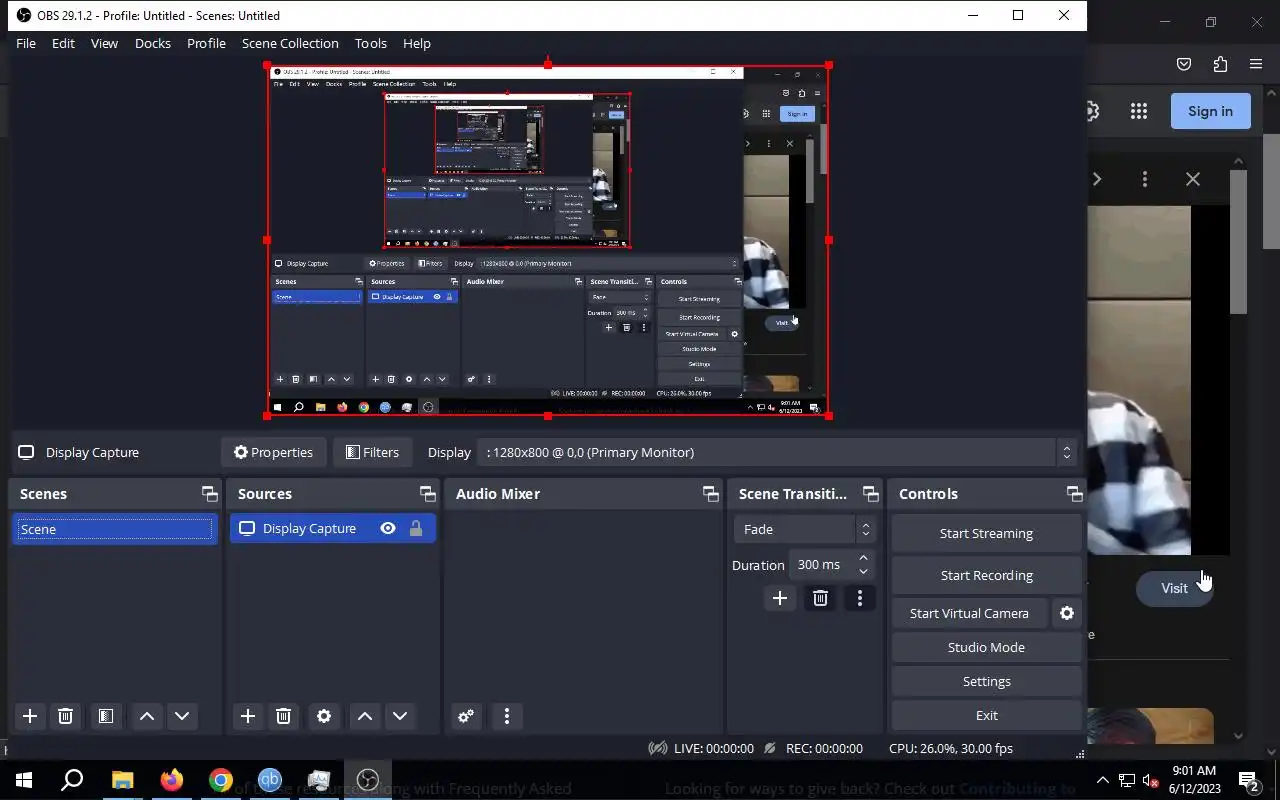Open advanced audio properties gears icon
The height and width of the screenshot is (800, 1280).
(466, 716)
